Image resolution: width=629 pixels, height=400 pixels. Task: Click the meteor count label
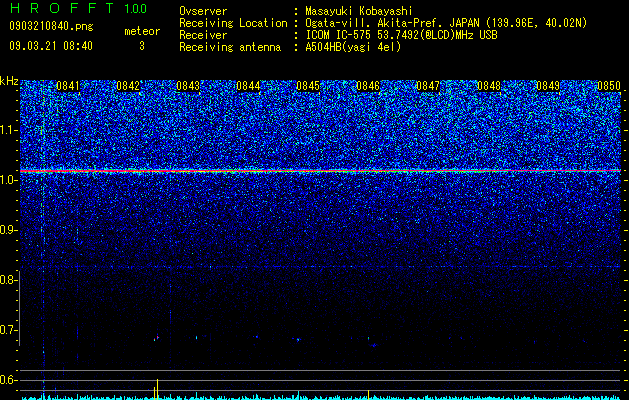point(142,31)
